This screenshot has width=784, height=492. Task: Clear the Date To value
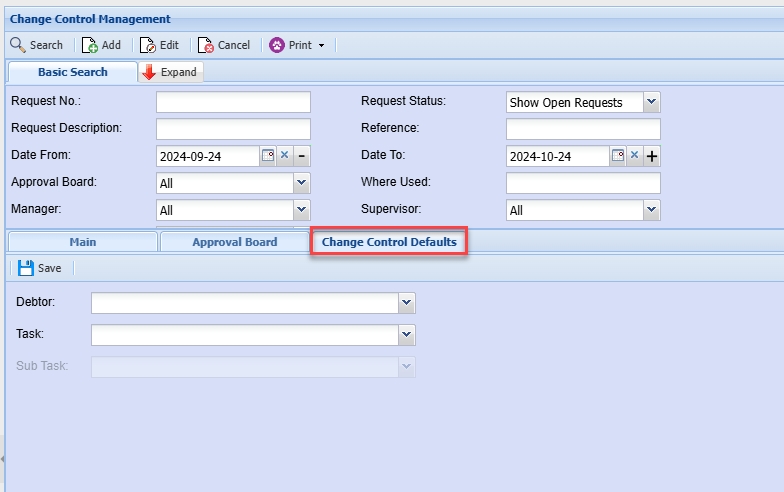click(x=634, y=156)
